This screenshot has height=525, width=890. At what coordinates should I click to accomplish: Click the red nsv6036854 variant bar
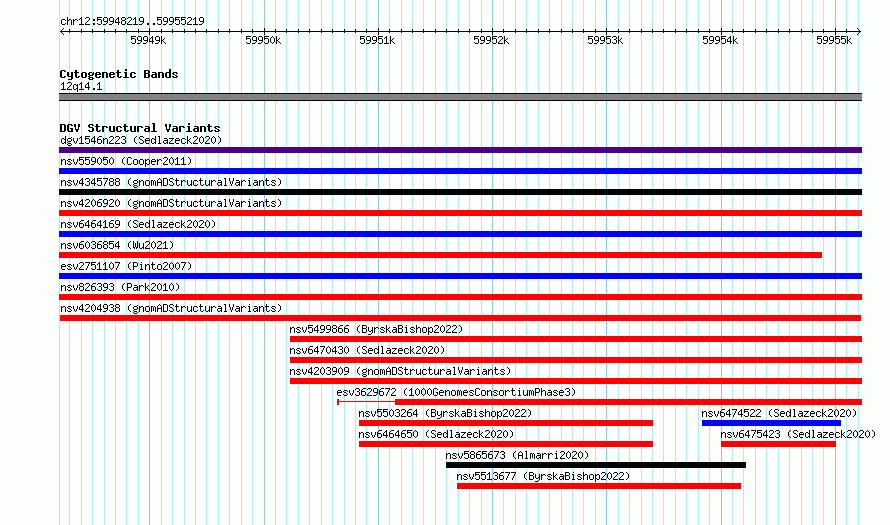pos(440,255)
